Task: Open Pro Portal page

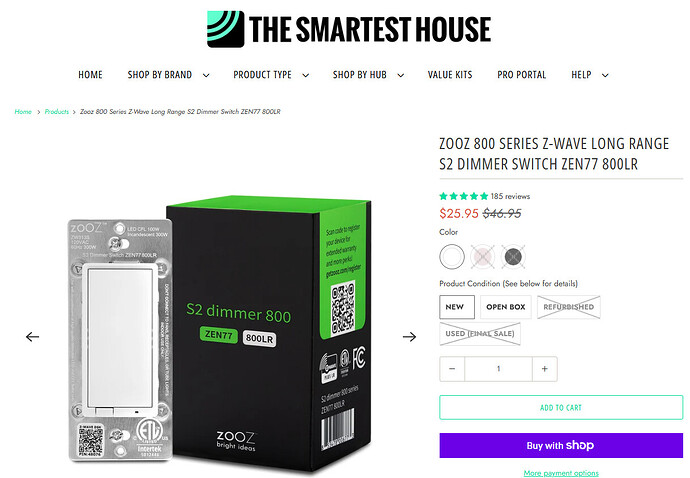Action: pyautogui.click(x=521, y=75)
